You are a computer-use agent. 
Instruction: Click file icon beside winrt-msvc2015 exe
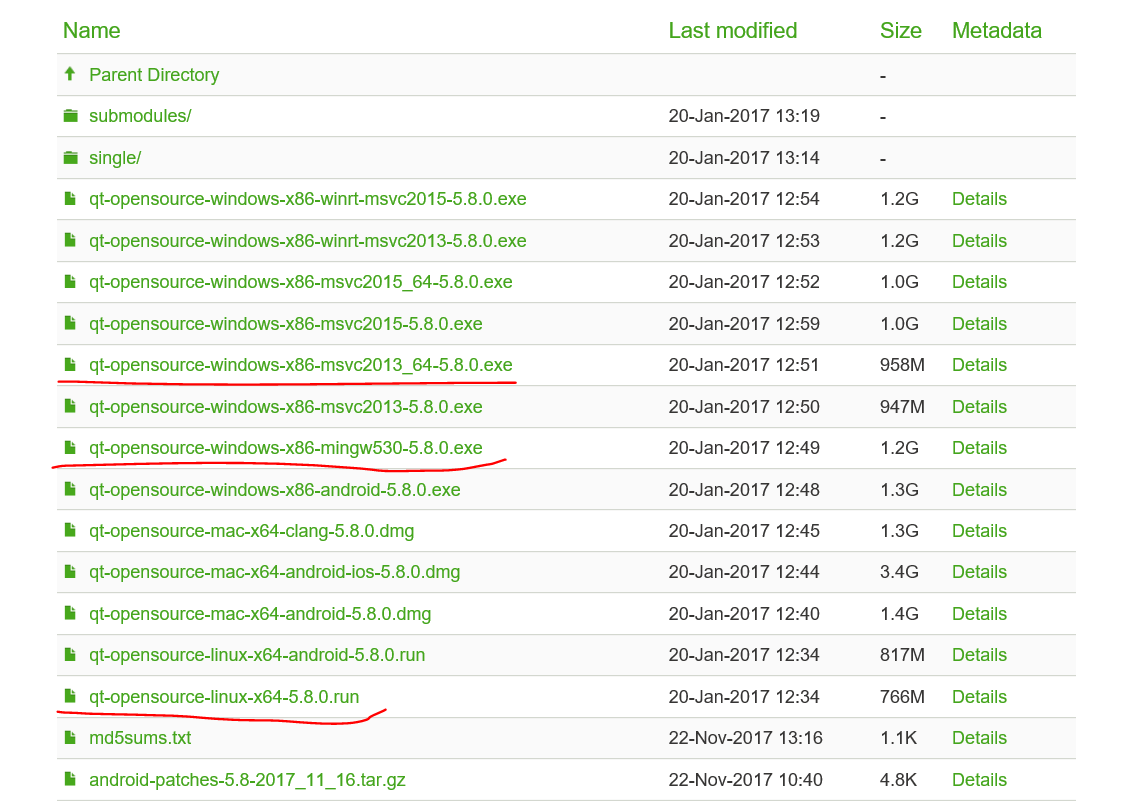click(x=70, y=198)
